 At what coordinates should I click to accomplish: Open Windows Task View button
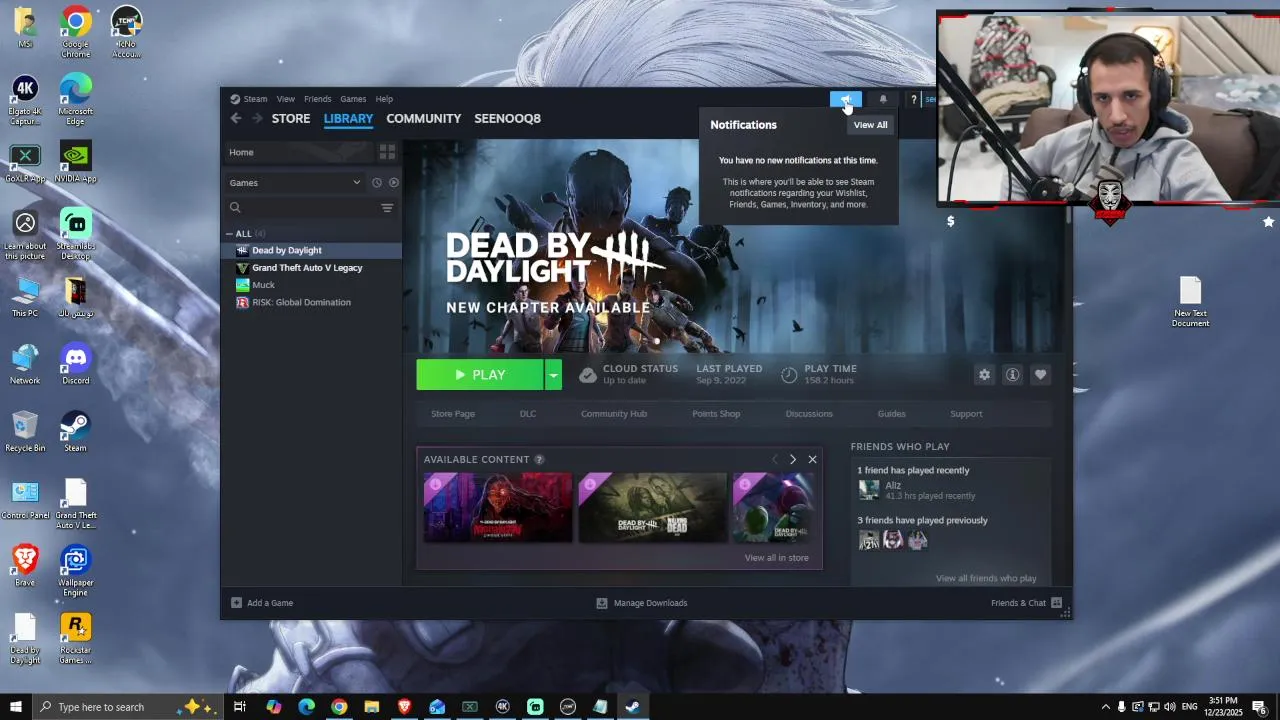point(240,707)
